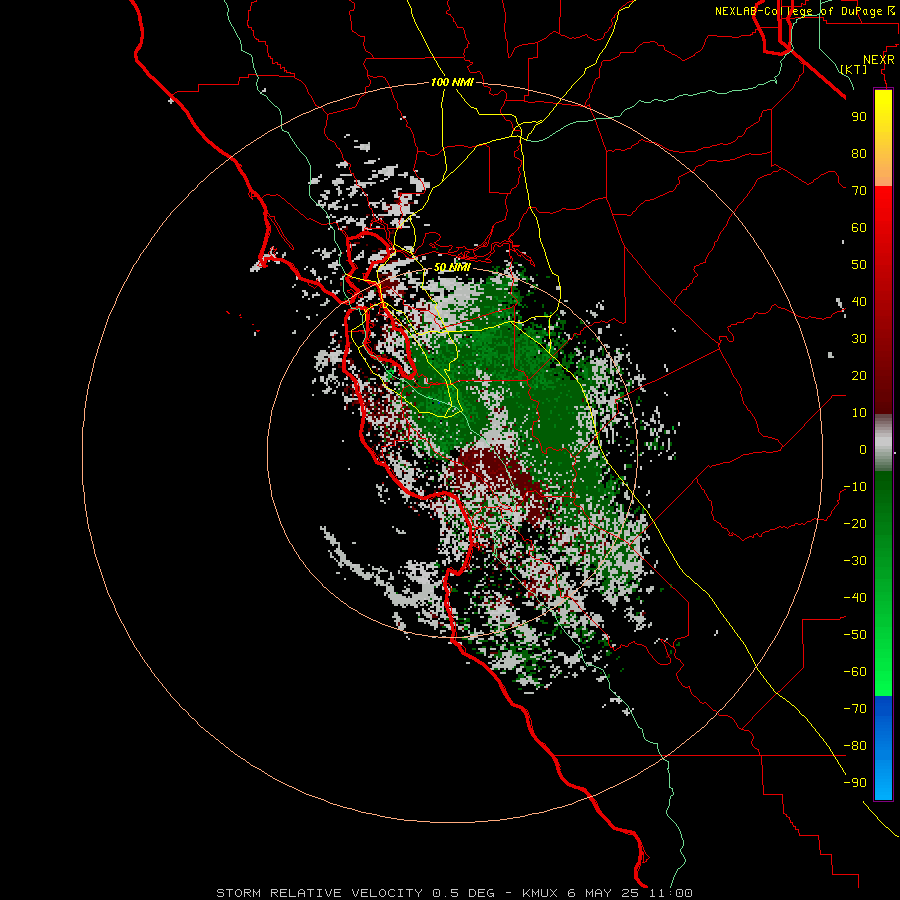This screenshot has width=900, height=900.
Task: Click the positive 60 knot scale label
Action: (859, 227)
